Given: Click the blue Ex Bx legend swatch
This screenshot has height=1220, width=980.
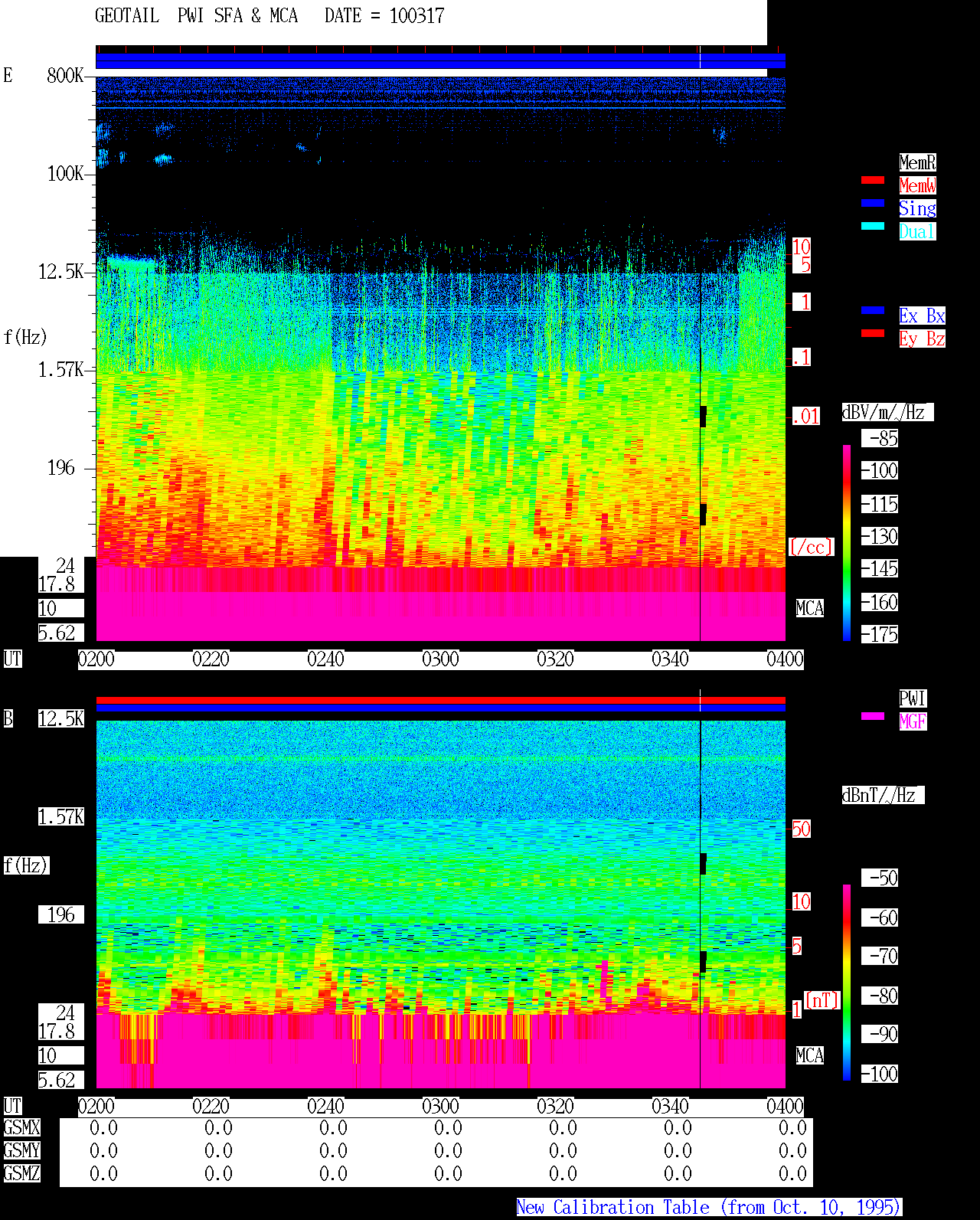Looking at the screenshot, I should tap(873, 310).
